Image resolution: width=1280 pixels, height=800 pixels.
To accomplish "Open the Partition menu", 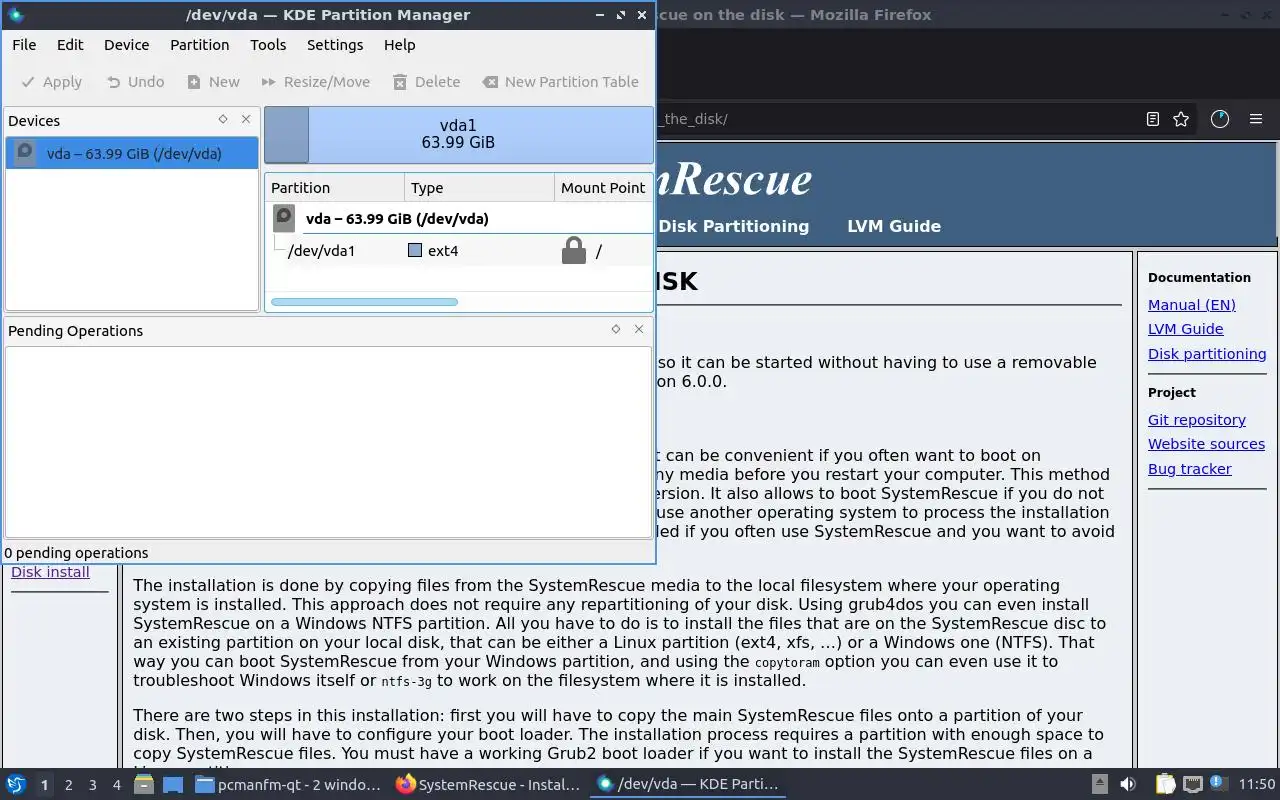I will pyautogui.click(x=199, y=45).
